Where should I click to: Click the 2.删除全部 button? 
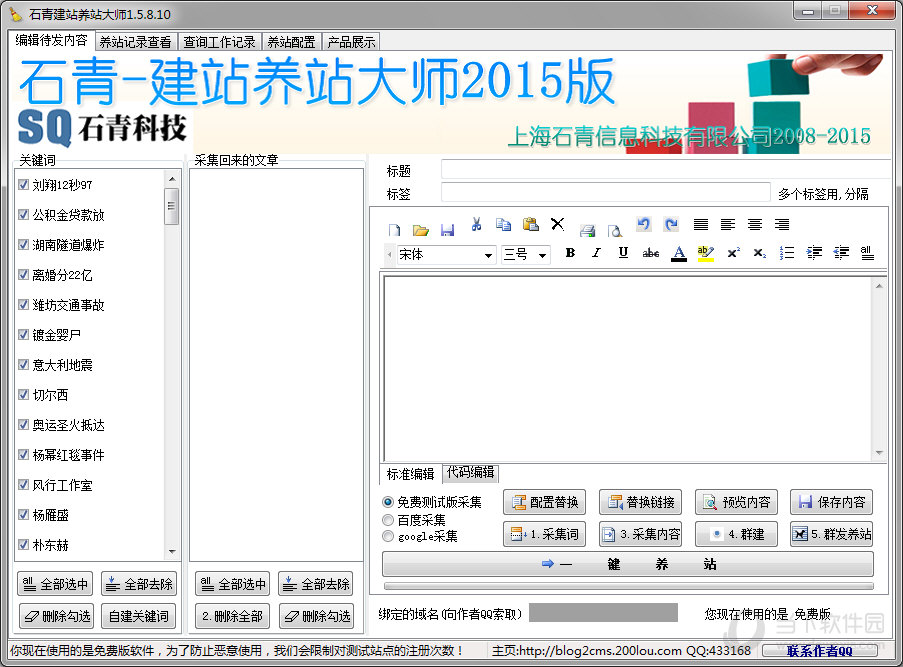(x=233, y=616)
